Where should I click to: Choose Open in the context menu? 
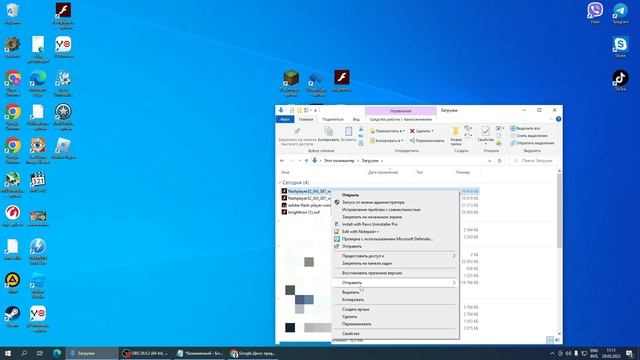click(395, 195)
